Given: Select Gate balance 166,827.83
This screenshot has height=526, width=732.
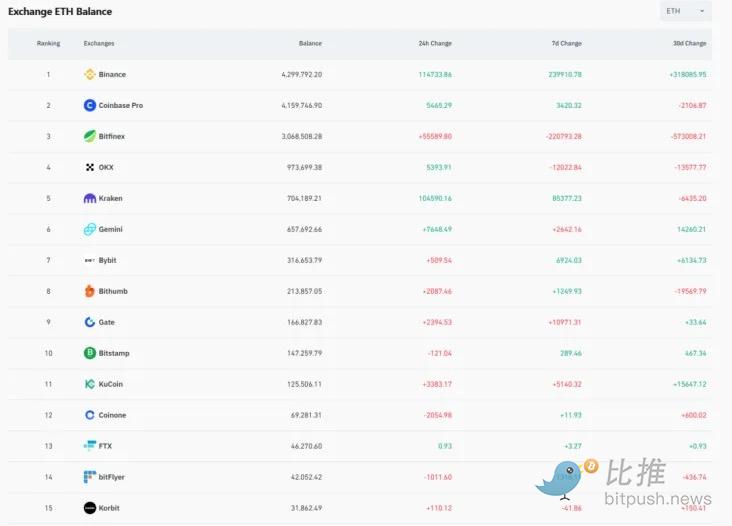Looking at the screenshot, I should coord(304,323).
